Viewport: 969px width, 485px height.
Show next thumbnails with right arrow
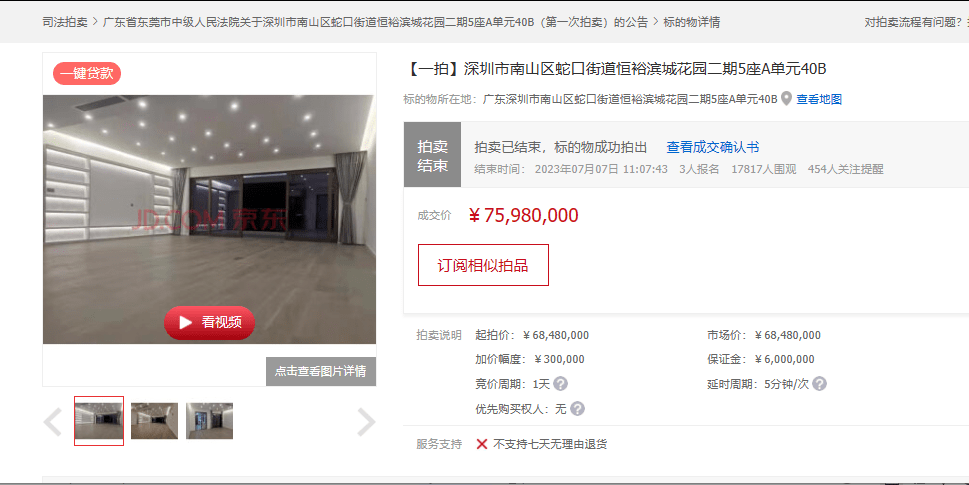pyautogui.click(x=366, y=422)
